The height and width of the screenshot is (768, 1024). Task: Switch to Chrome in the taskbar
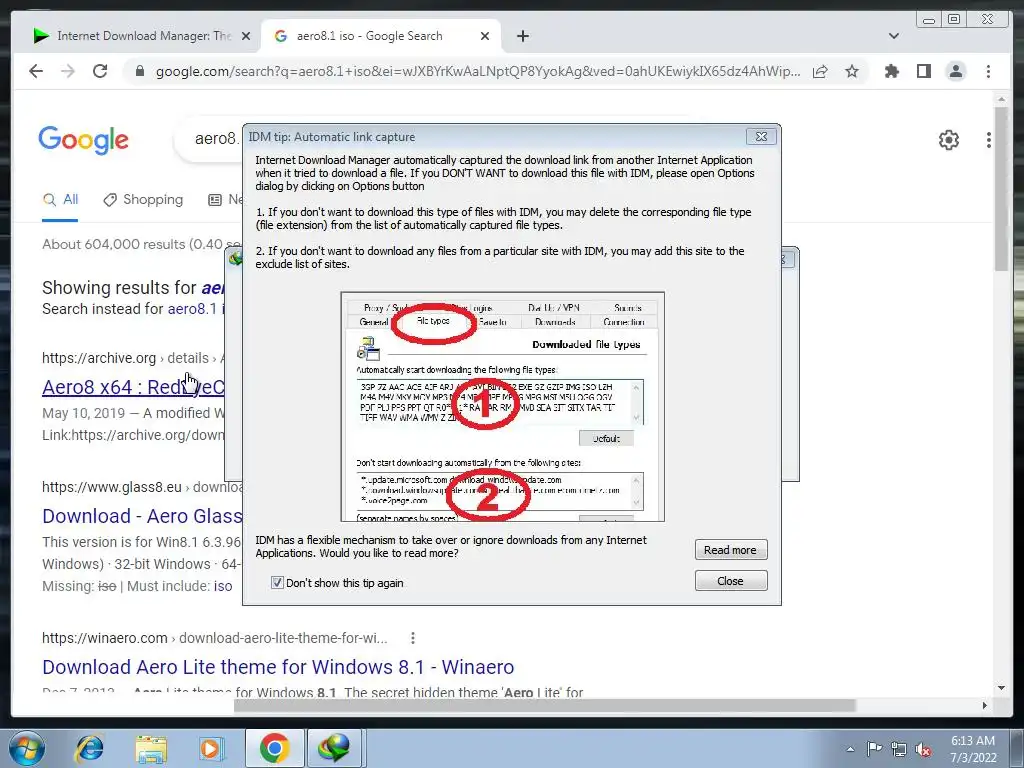(274, 748)
